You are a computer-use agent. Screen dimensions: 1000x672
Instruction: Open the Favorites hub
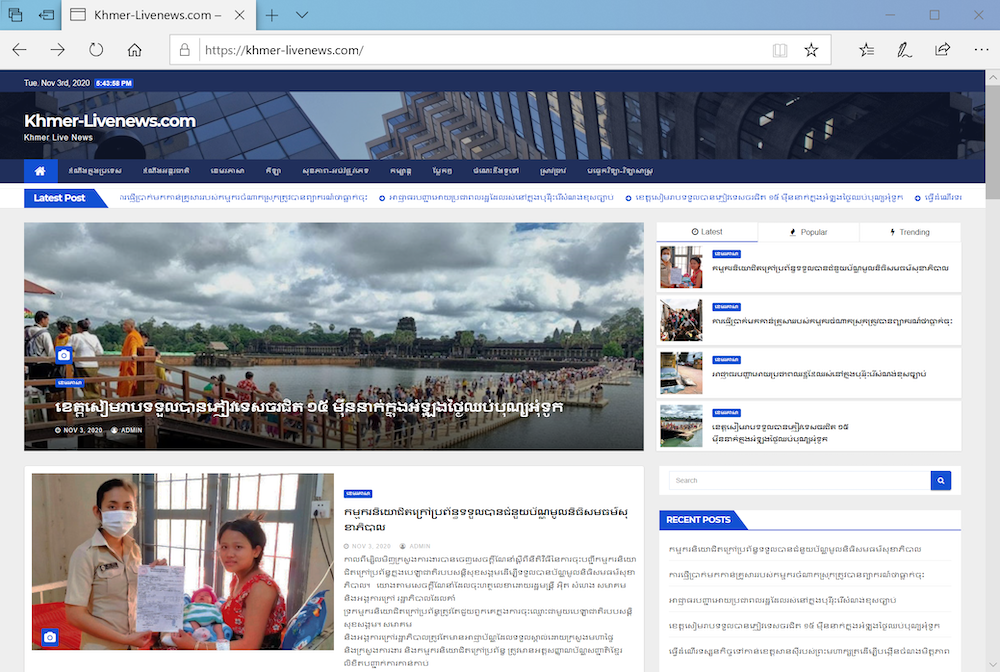(x=866, y=50)
